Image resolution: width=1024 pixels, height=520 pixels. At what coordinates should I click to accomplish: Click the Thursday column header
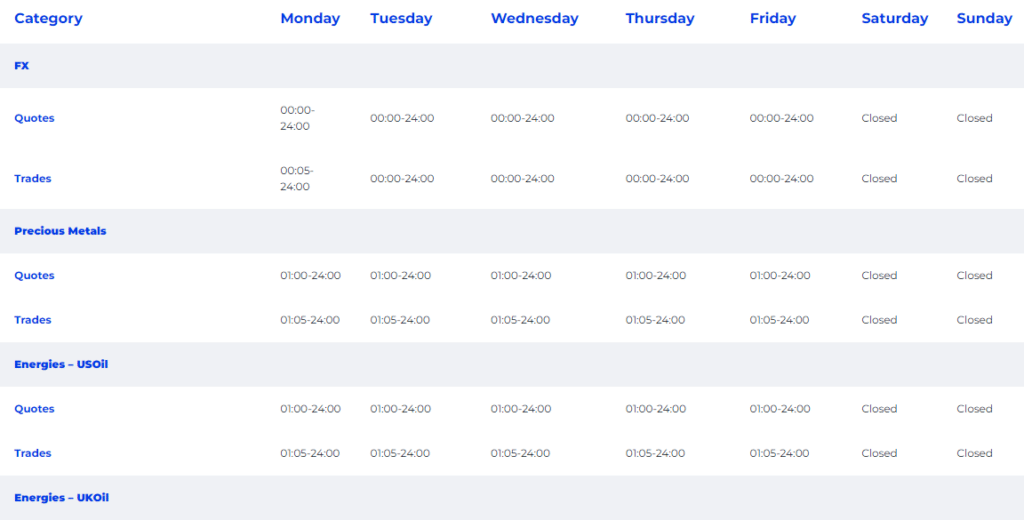coord(660,18)
